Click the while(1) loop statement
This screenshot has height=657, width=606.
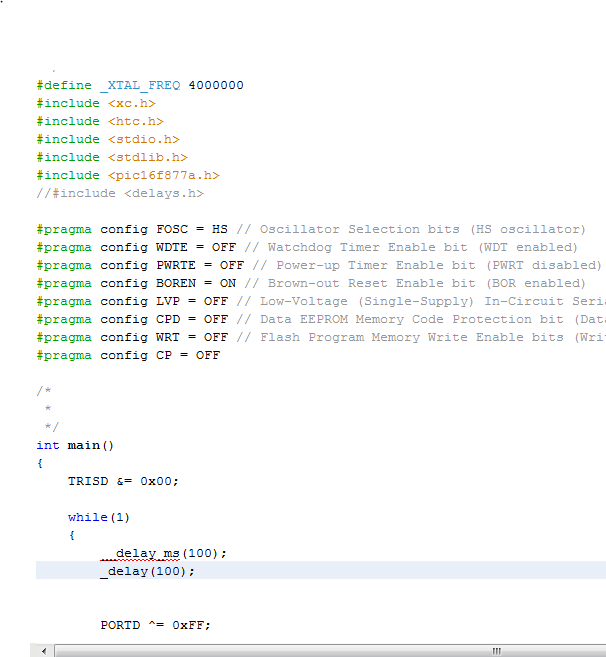(99, 518)
